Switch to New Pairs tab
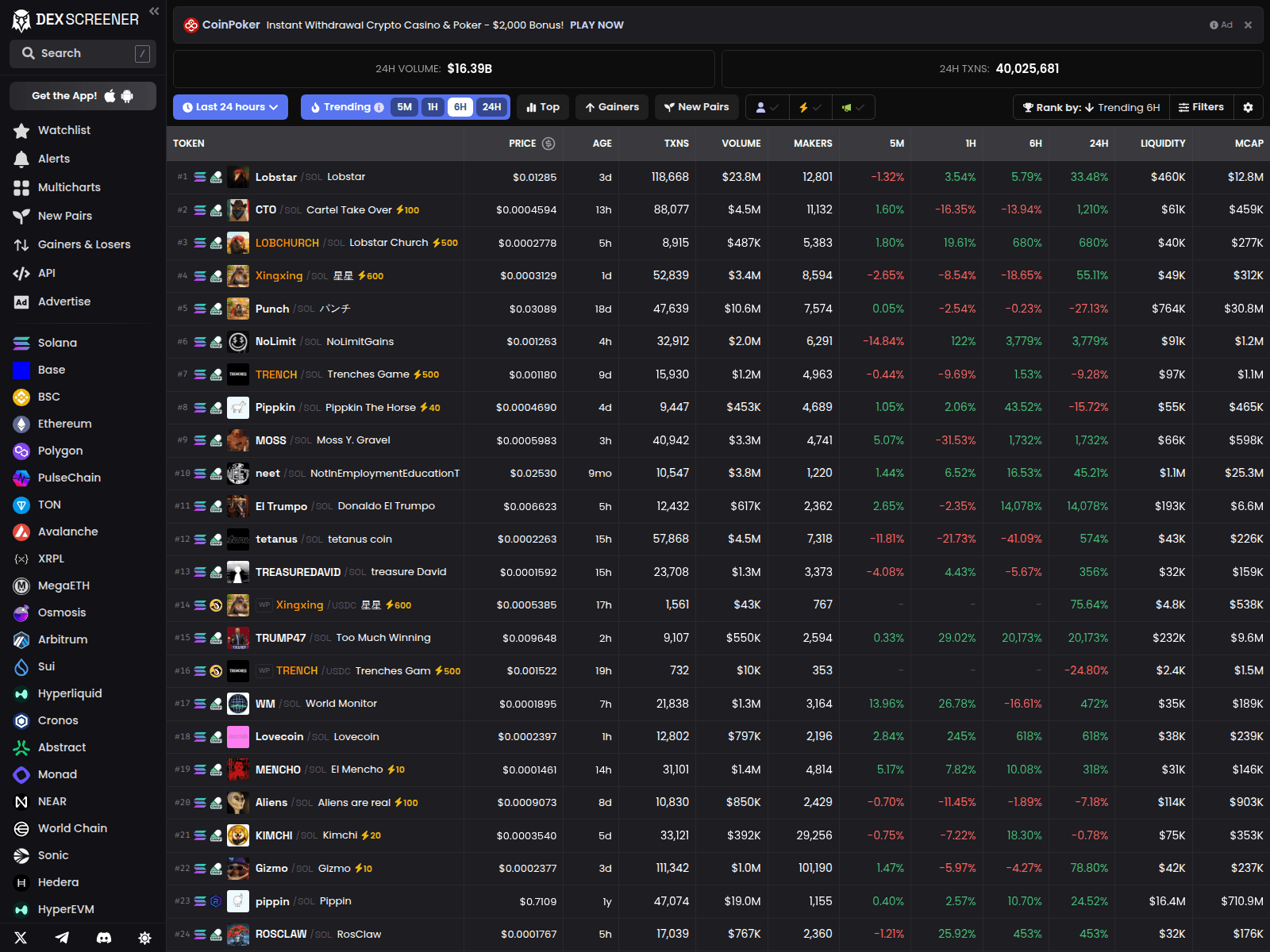Image resolution: width=1270 pixels, height=952 pixels. [697, 107]
